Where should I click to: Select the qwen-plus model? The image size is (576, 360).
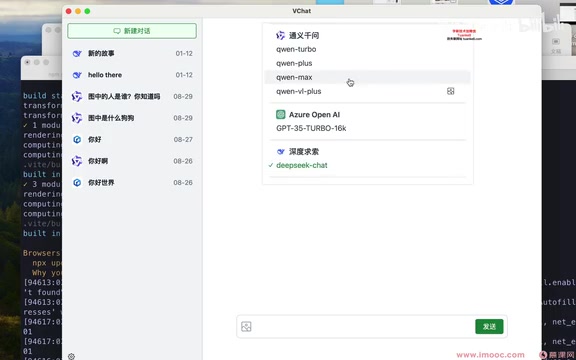click(x=367, y=63)
